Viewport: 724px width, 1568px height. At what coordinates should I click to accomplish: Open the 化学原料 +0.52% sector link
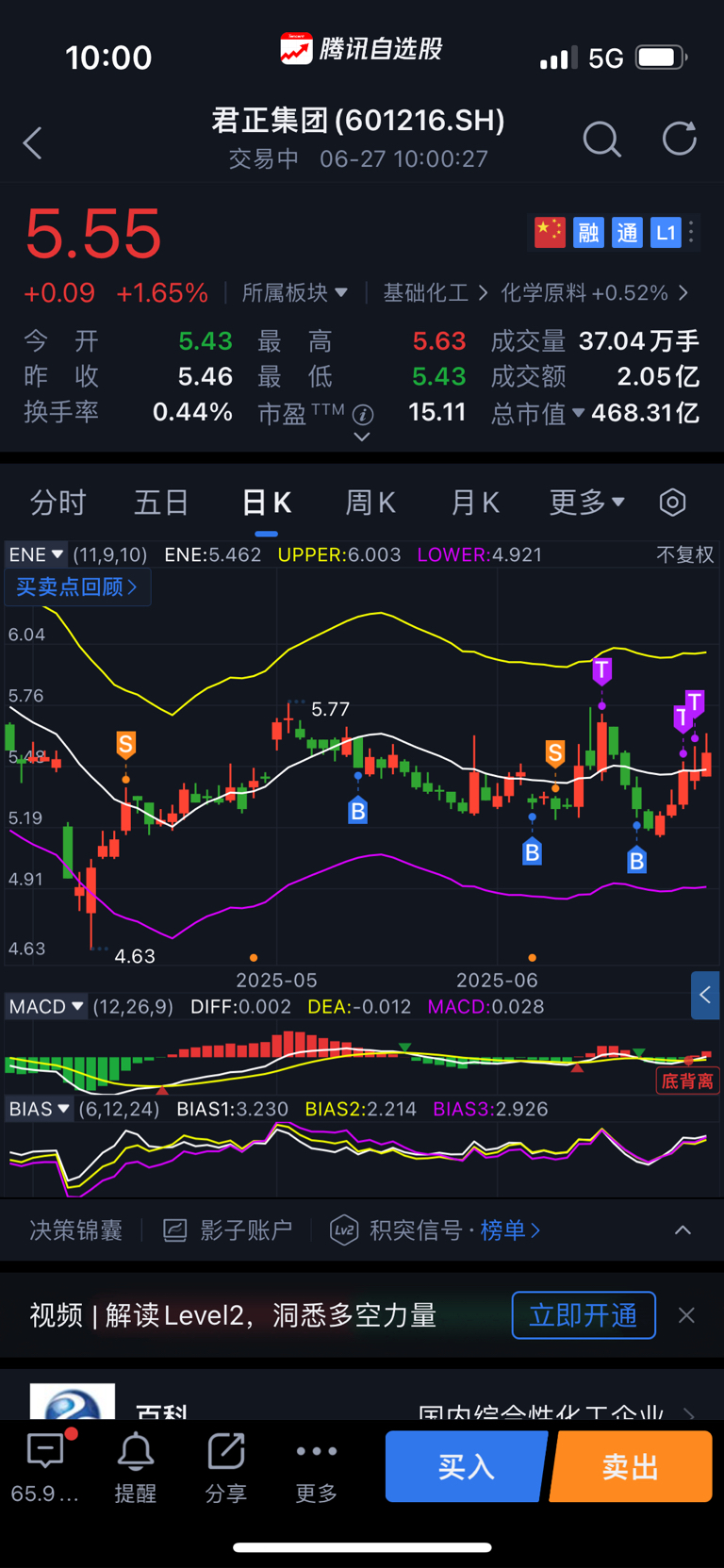click(595, 293)
